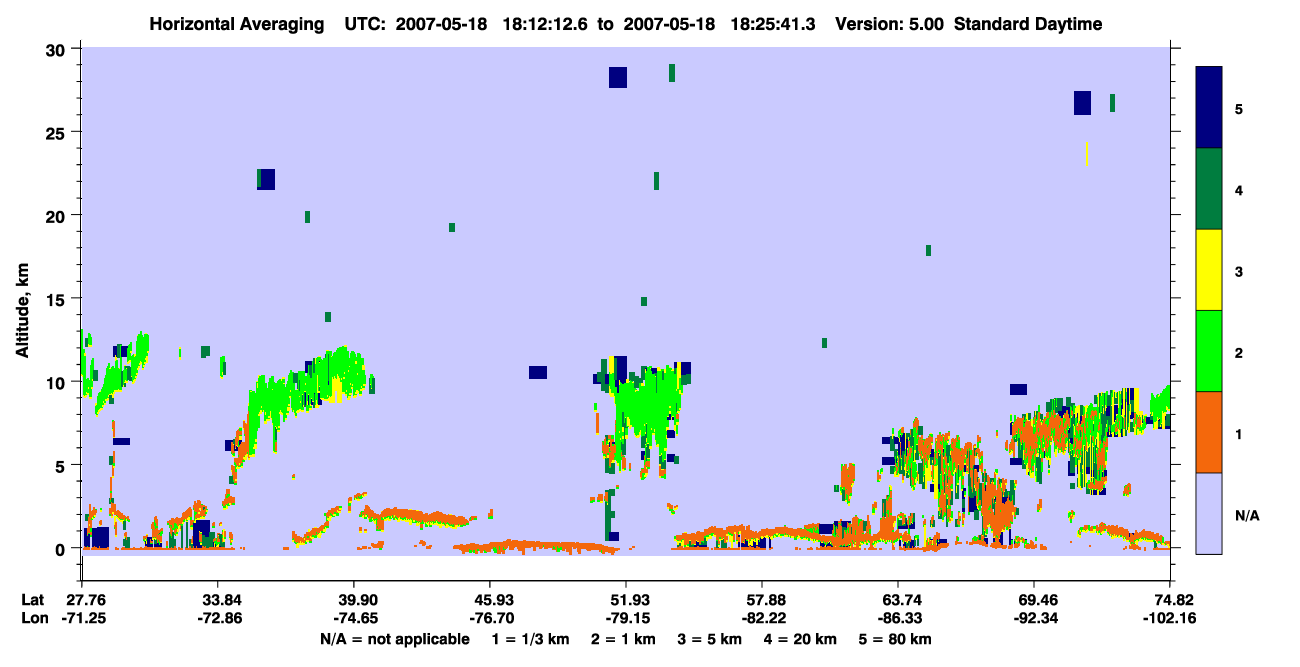Click the lavender N/A colorbar segment
Image resolution: width=1300 pixels, height=667 pixels.
pos(1209,513)
